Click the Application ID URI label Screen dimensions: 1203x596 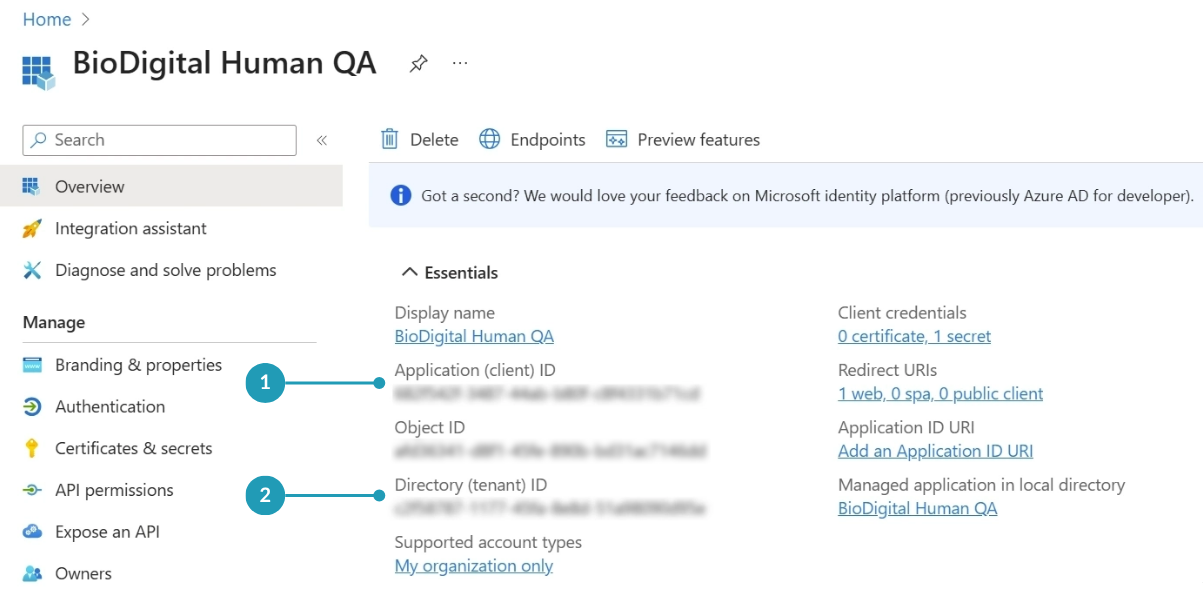[906, 428]
